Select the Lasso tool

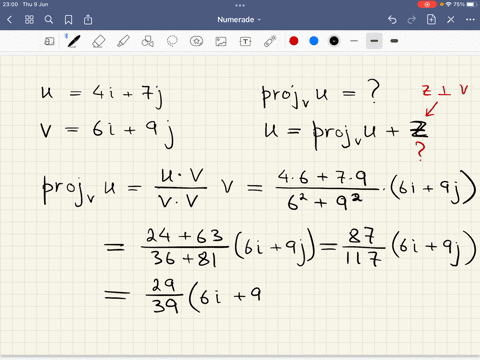(x=172, y=41)
